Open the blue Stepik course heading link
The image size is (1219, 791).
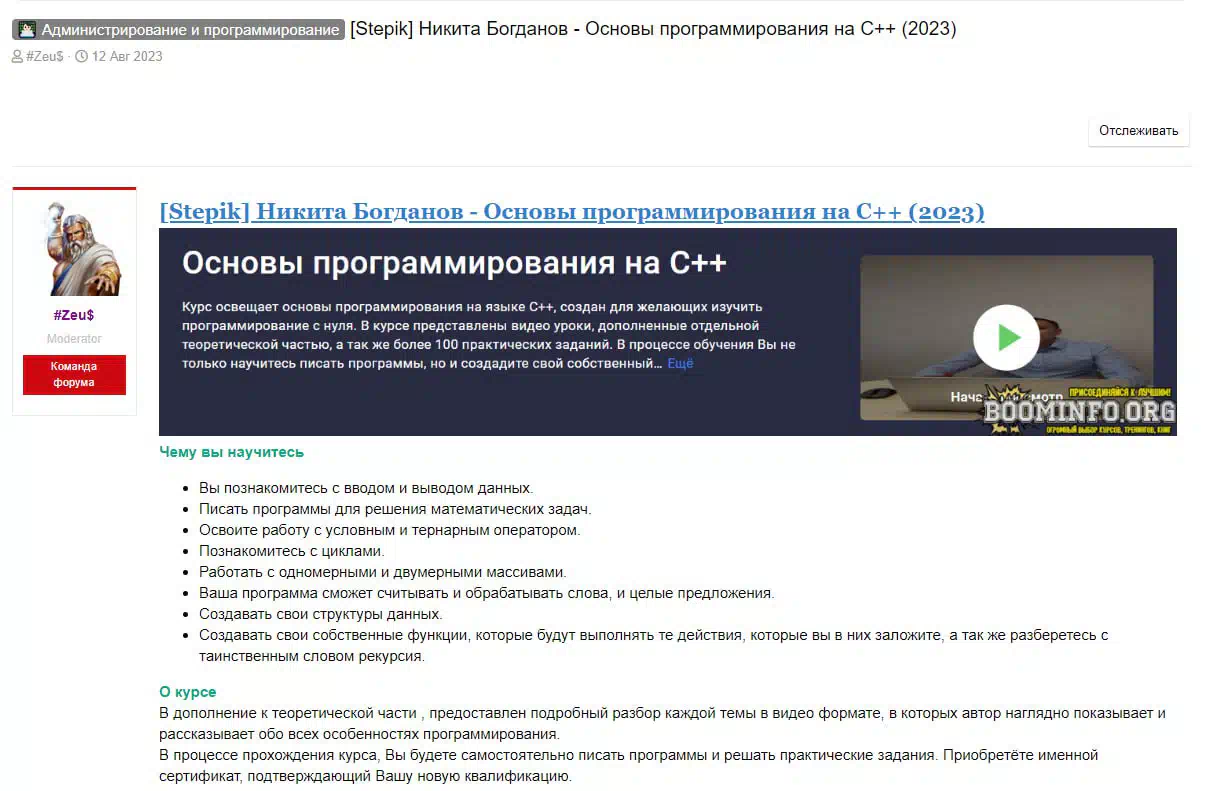point(572,212)
